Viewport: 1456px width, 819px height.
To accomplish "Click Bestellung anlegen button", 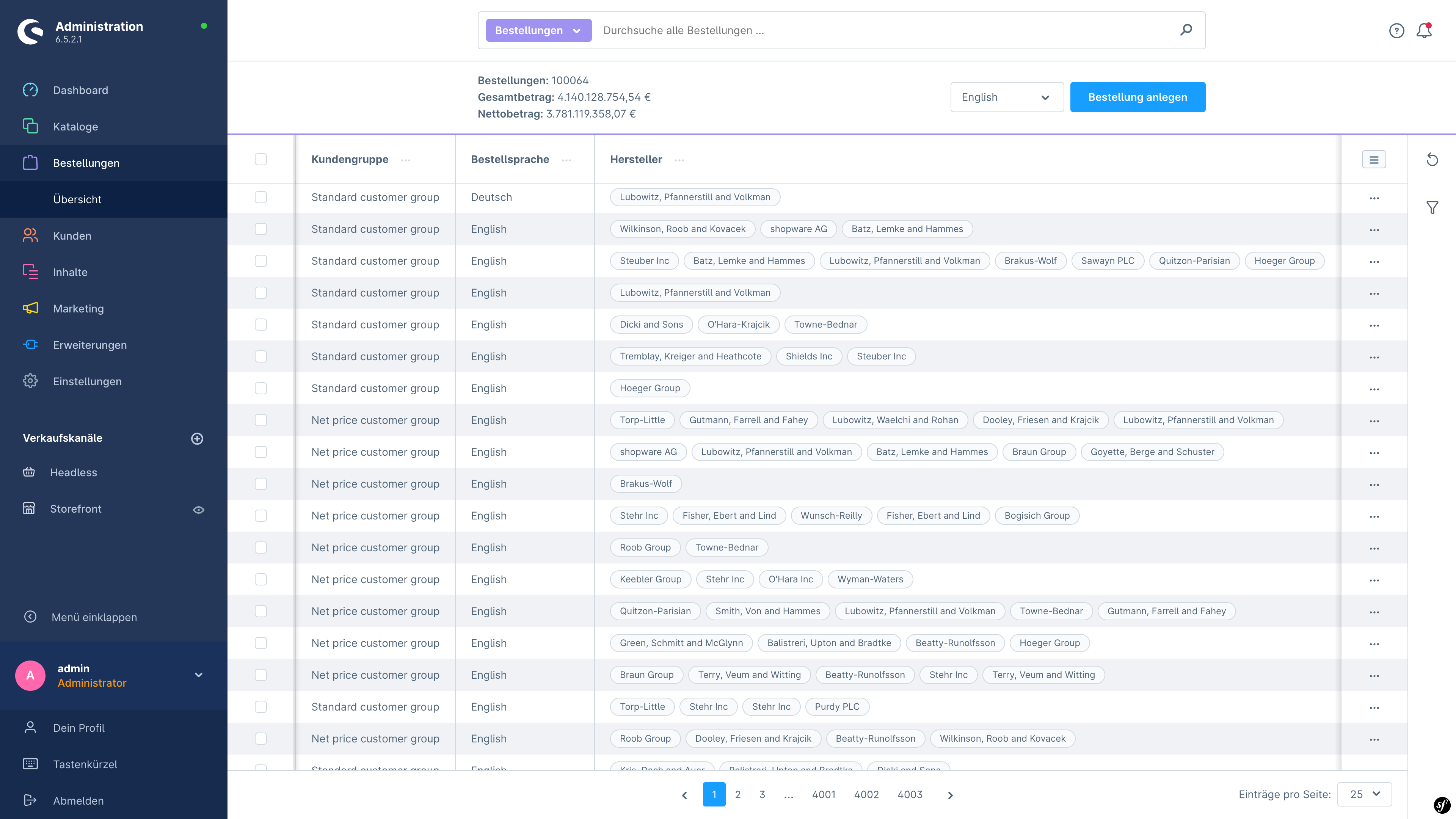I will pyautogui.click(x=1137, y=97).
